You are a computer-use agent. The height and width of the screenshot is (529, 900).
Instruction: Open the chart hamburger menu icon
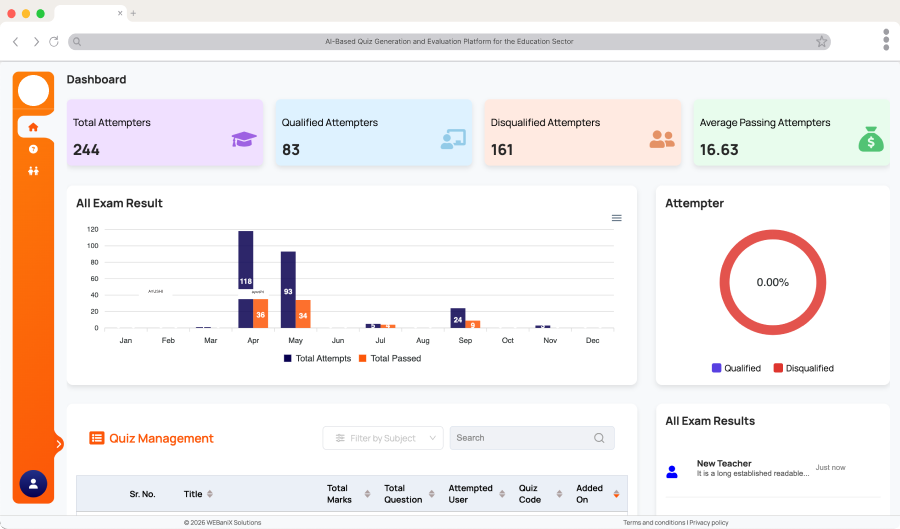pyautogui.click(x=616, y=218)
